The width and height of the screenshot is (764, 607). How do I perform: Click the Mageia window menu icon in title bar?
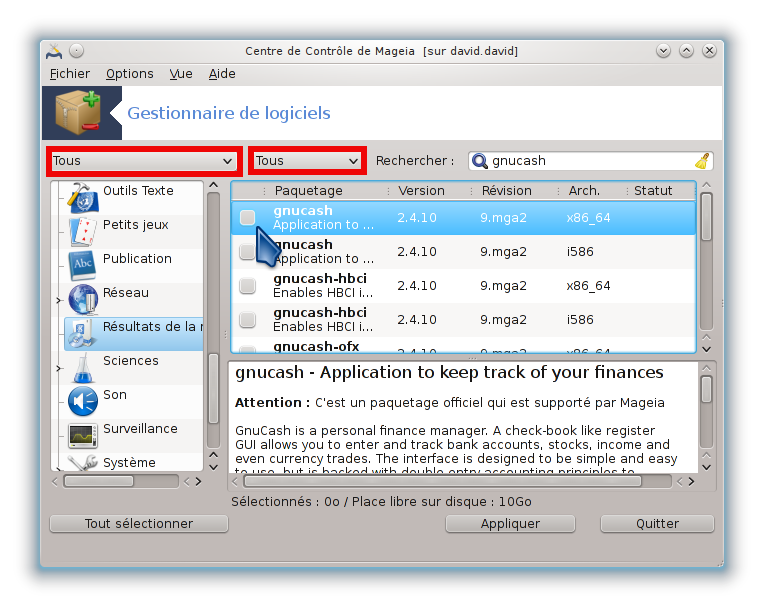pos(54,51)
